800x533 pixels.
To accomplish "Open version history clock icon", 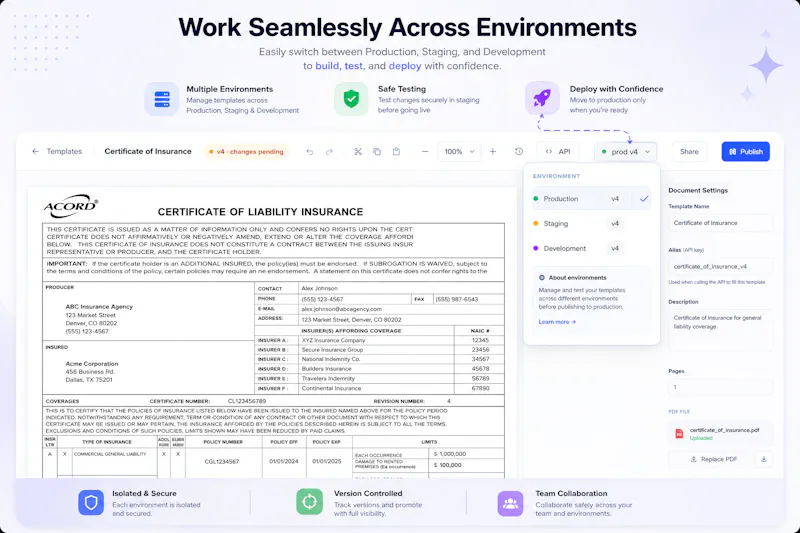I will 519,151.
